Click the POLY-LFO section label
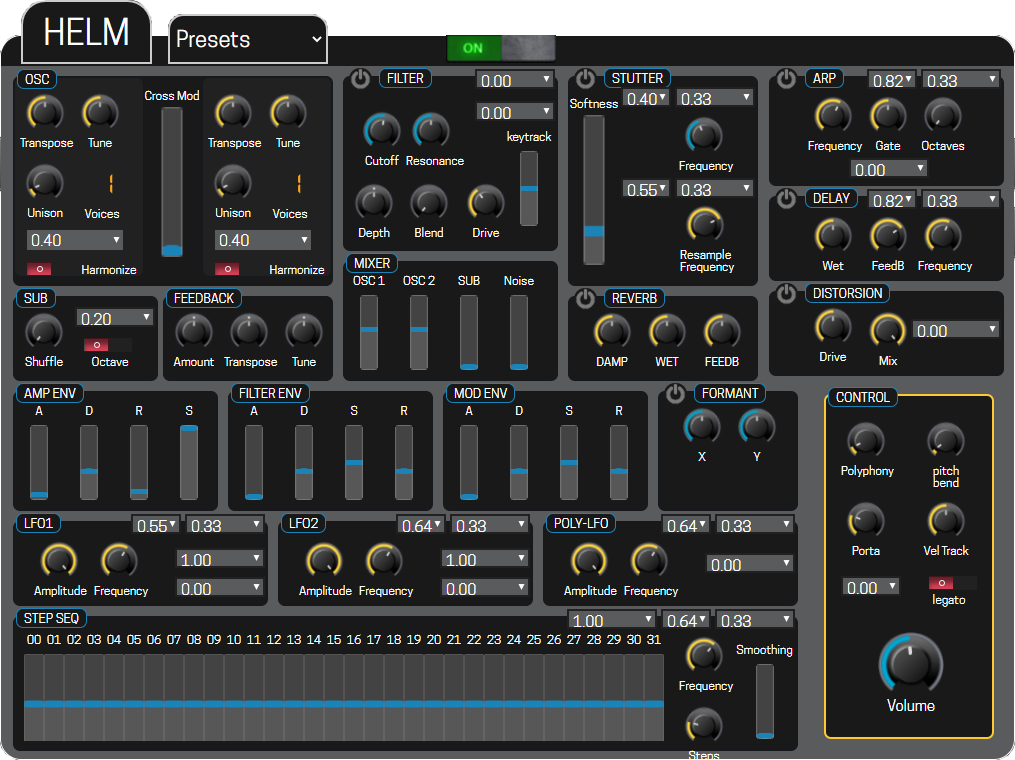The height and width of the screenshot is (760, 1015). click(x=581, y=523)
